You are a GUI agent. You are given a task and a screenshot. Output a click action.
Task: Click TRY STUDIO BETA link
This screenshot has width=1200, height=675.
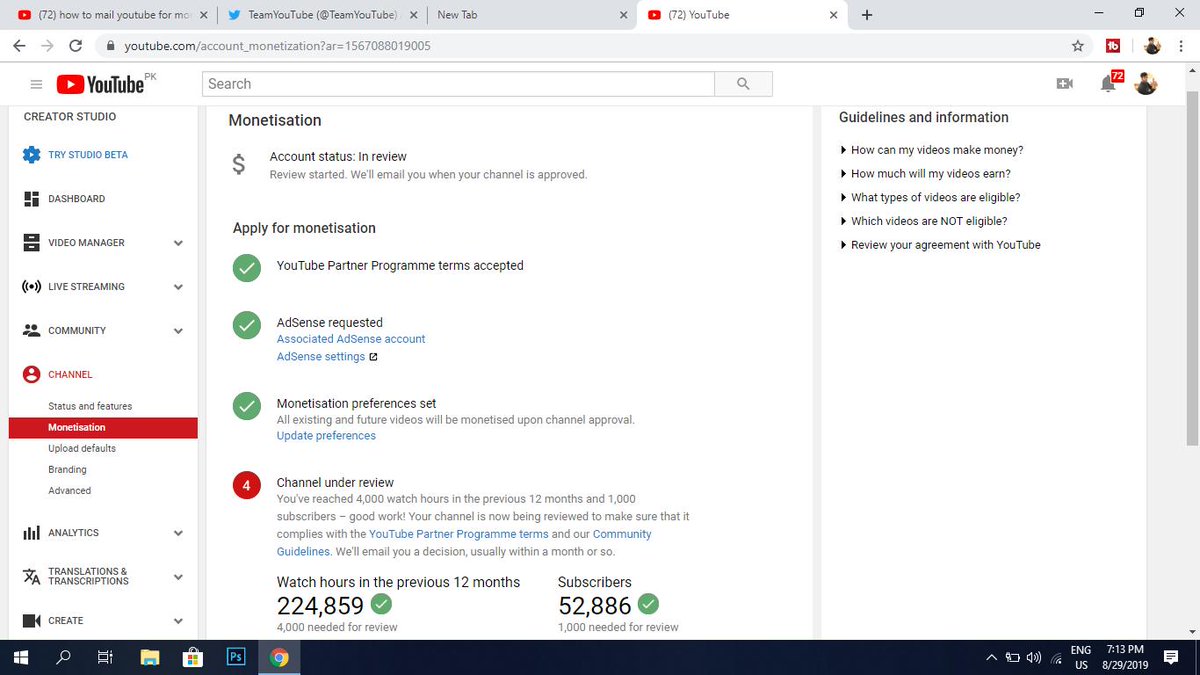88,155
